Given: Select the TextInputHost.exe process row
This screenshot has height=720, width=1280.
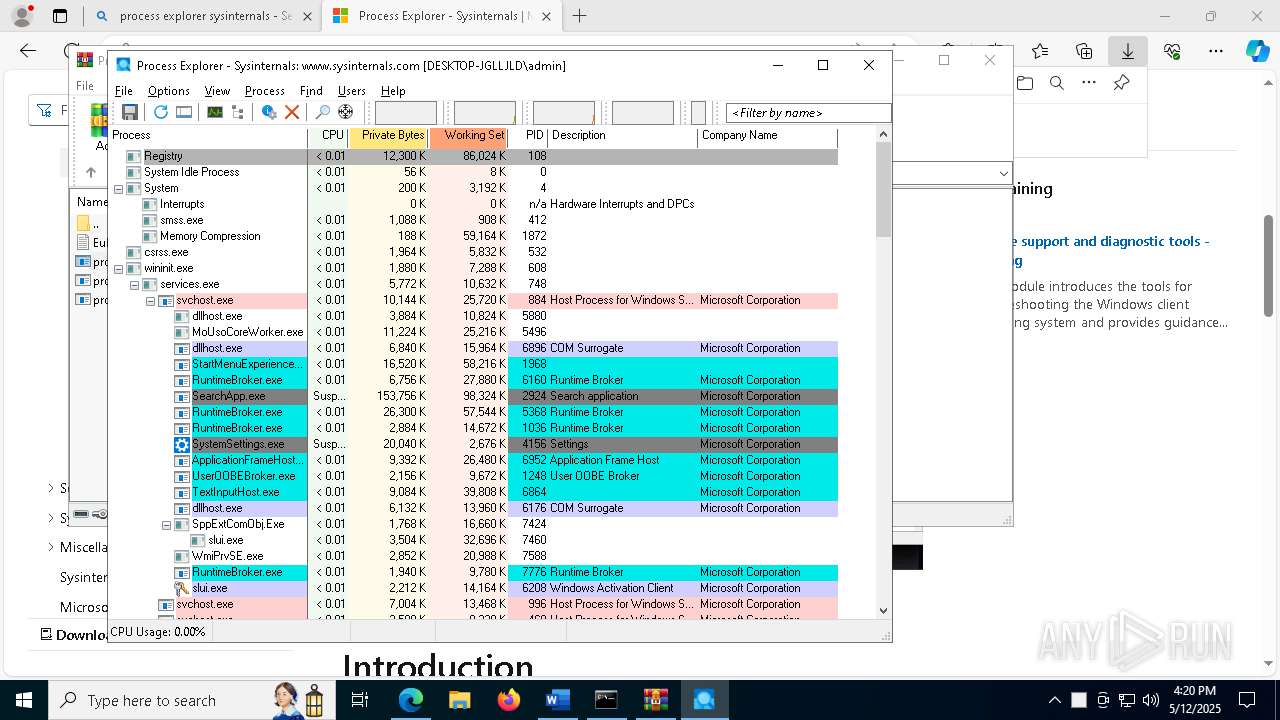Looking at the screenshot, I should pos(472,492).
